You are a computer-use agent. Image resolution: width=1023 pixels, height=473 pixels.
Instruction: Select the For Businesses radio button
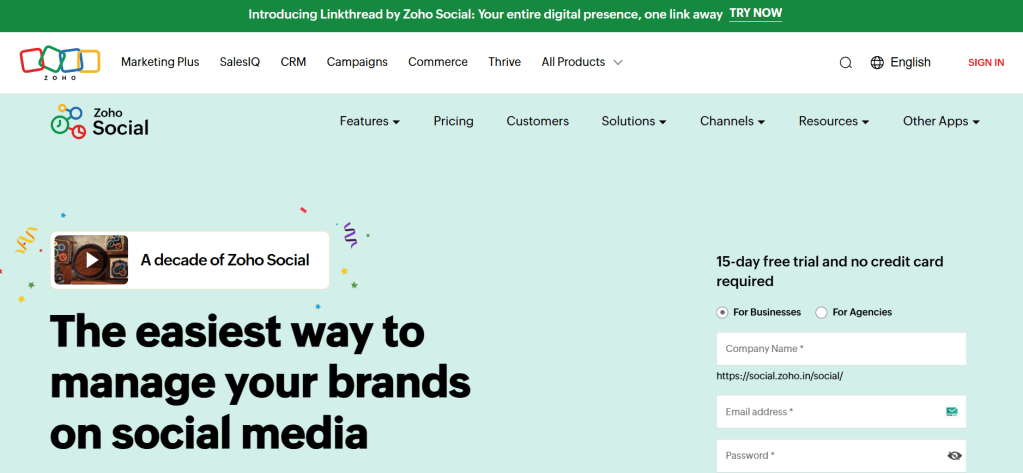(x=723, y=312)
